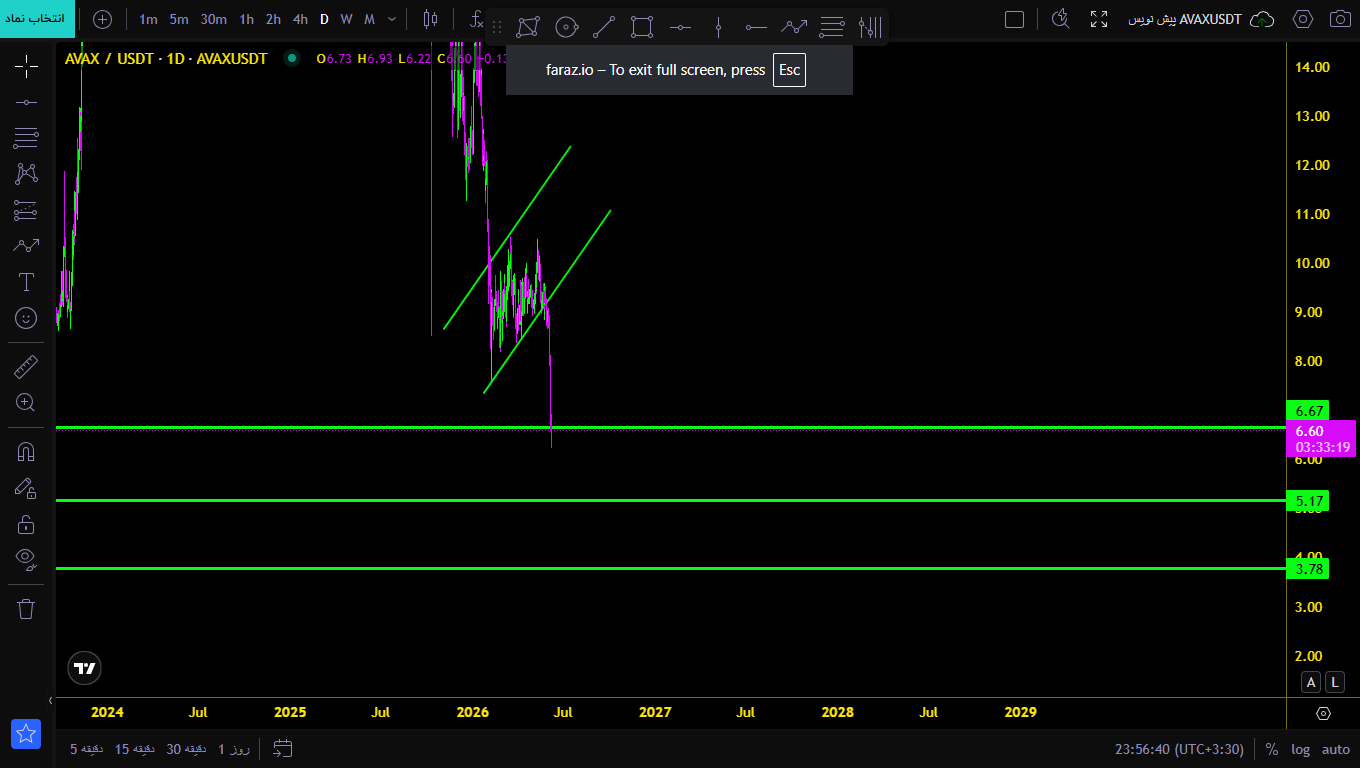
Task: Select the ruler measure tool
Action: point(26,367)
